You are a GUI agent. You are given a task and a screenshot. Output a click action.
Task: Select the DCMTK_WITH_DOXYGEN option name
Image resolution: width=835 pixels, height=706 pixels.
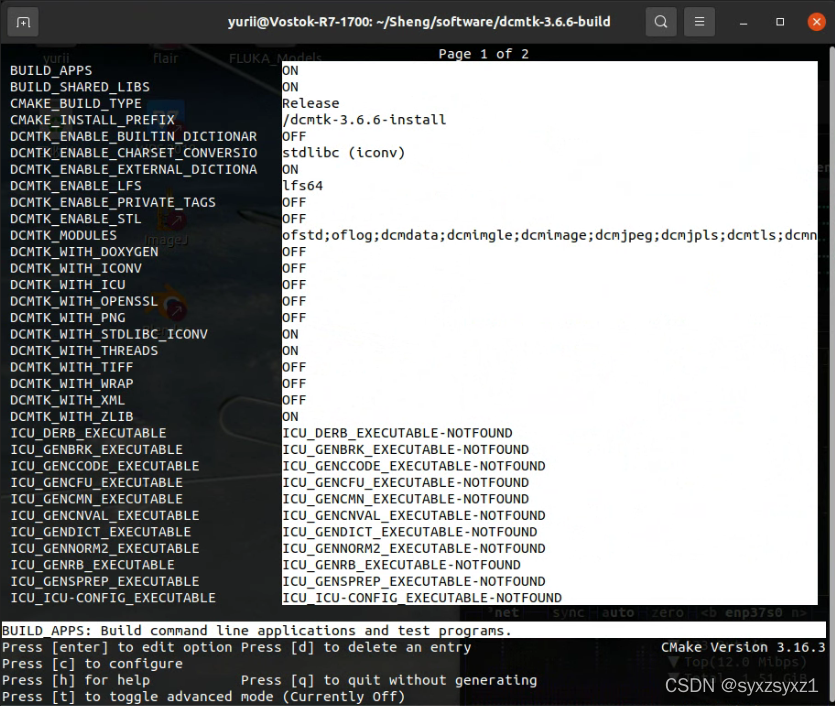84,252
